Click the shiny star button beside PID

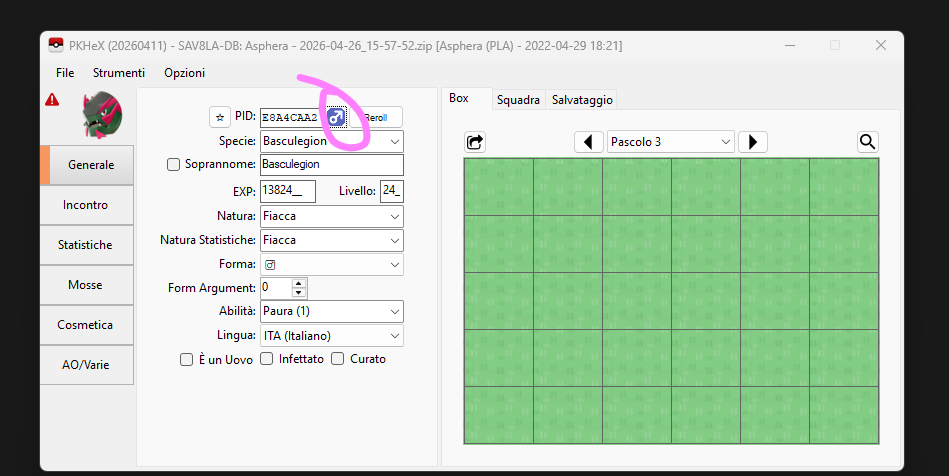pyautogui.click(x=220, y=117)
